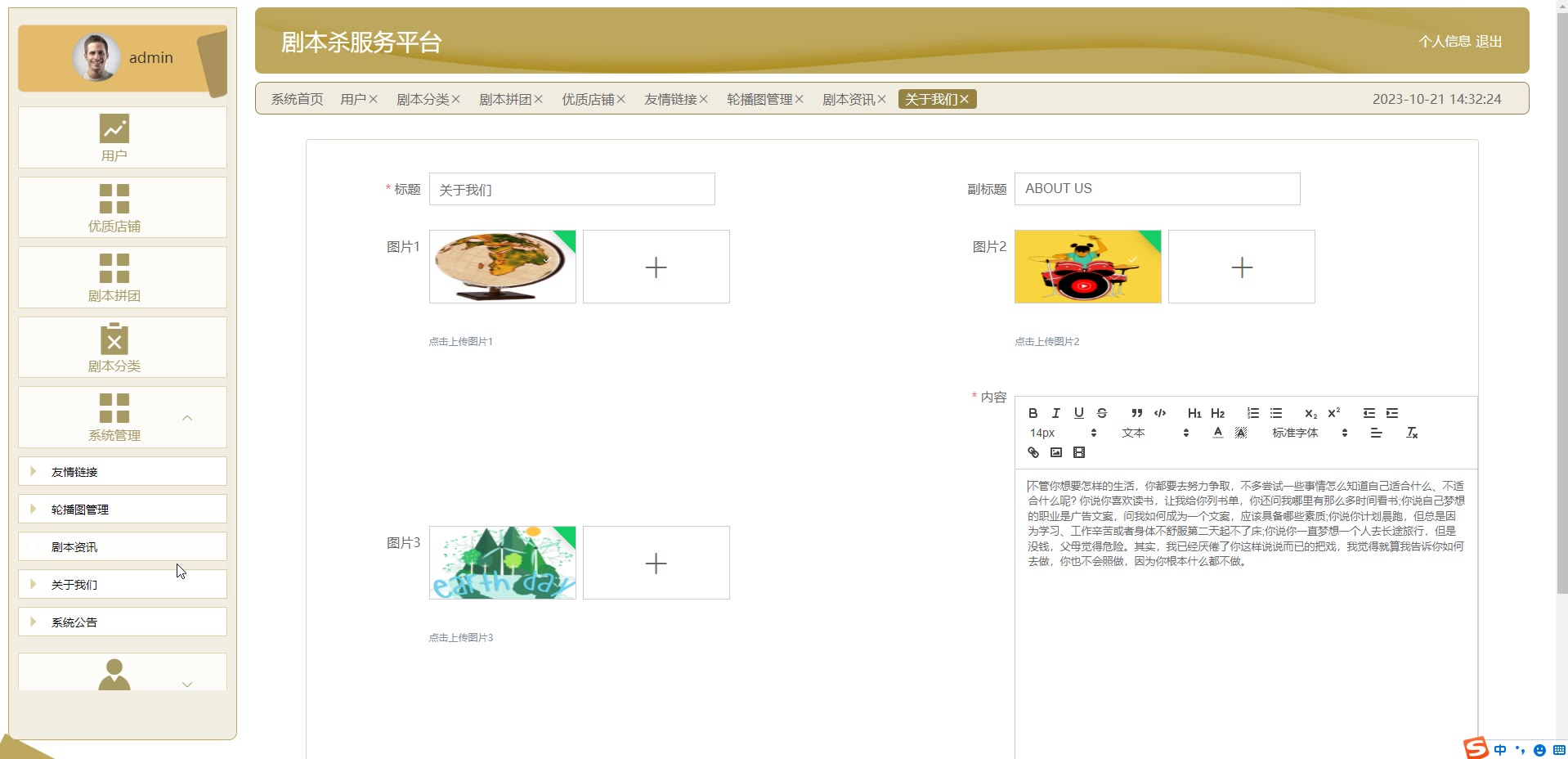Open the input method soft keyboard icon
The image size is (1568, 759).
click(x=1558, y=749)
